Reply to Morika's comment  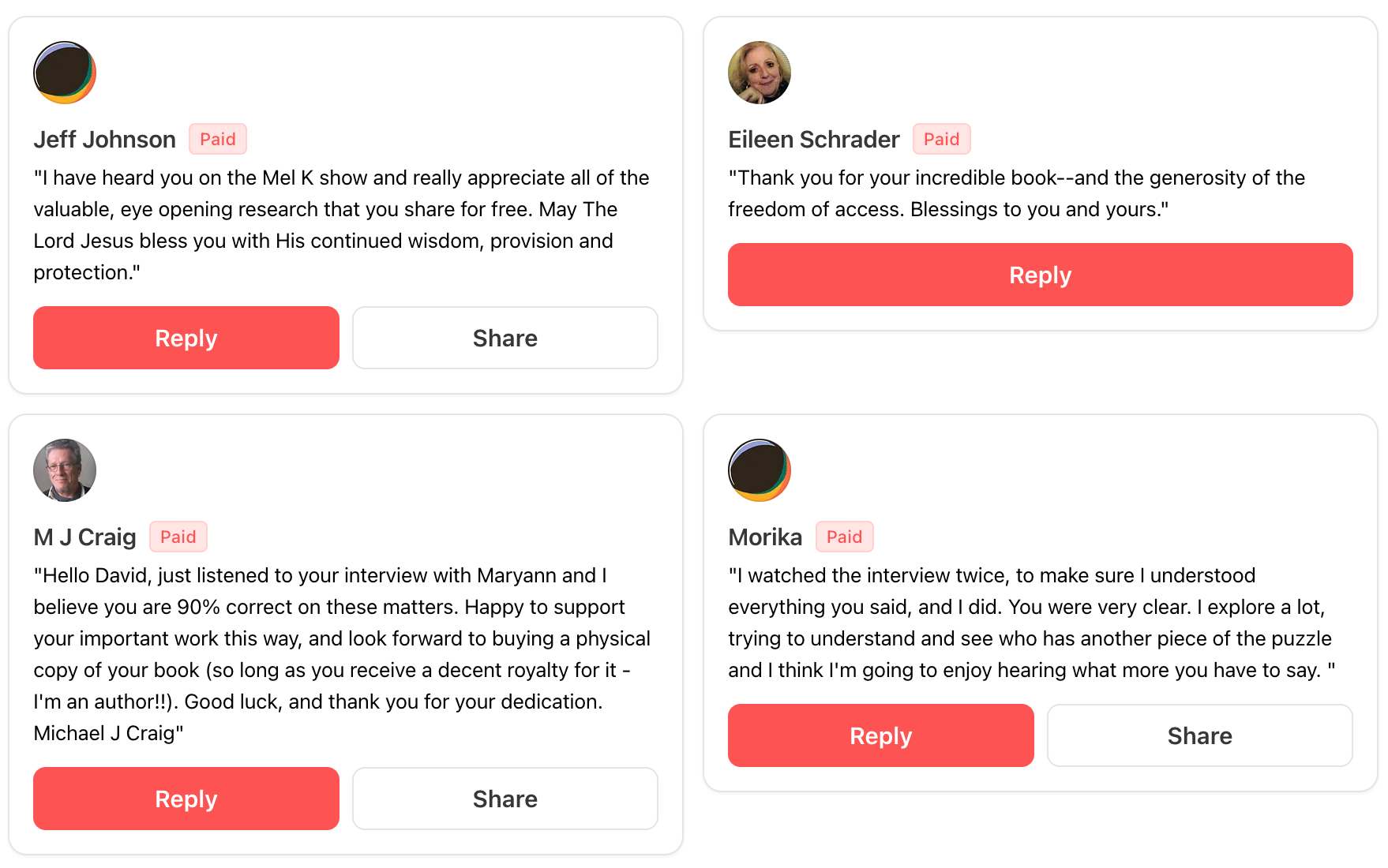click(x=880, y=735)
